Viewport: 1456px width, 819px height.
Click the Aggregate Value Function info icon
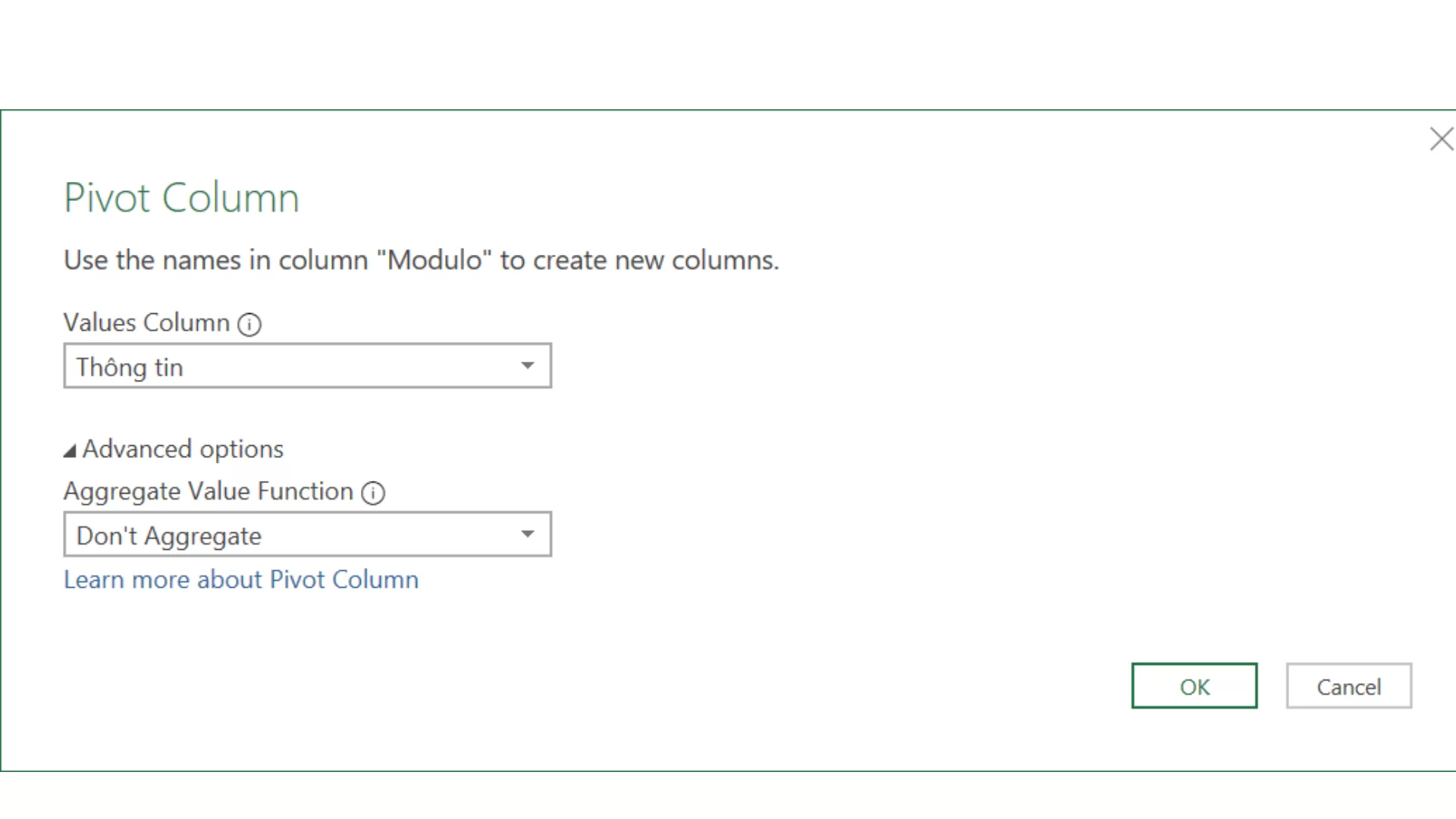coord(373,492)
